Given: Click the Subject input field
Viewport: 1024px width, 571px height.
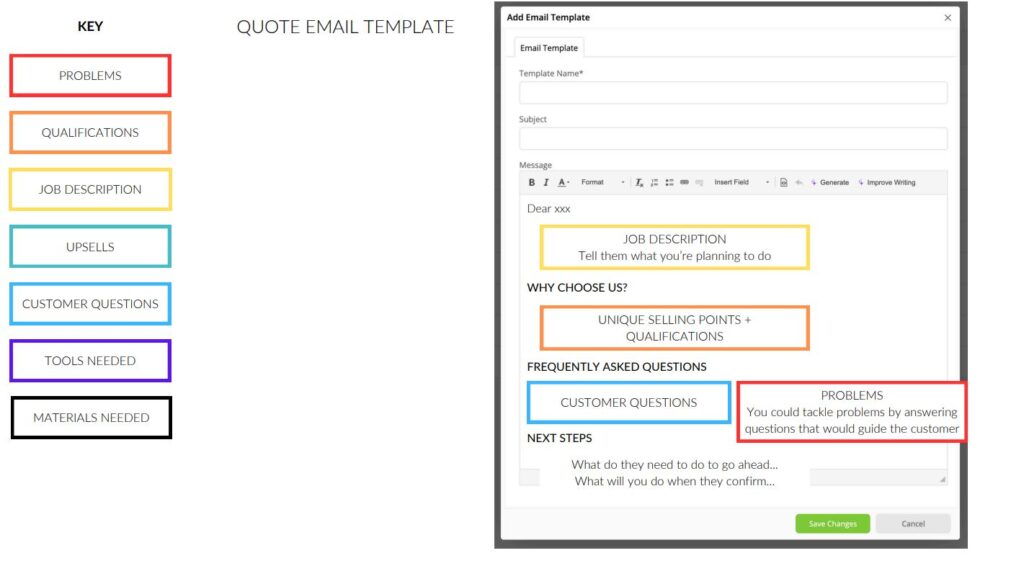Looking at the screenshot, I should (x=733, y=139).
